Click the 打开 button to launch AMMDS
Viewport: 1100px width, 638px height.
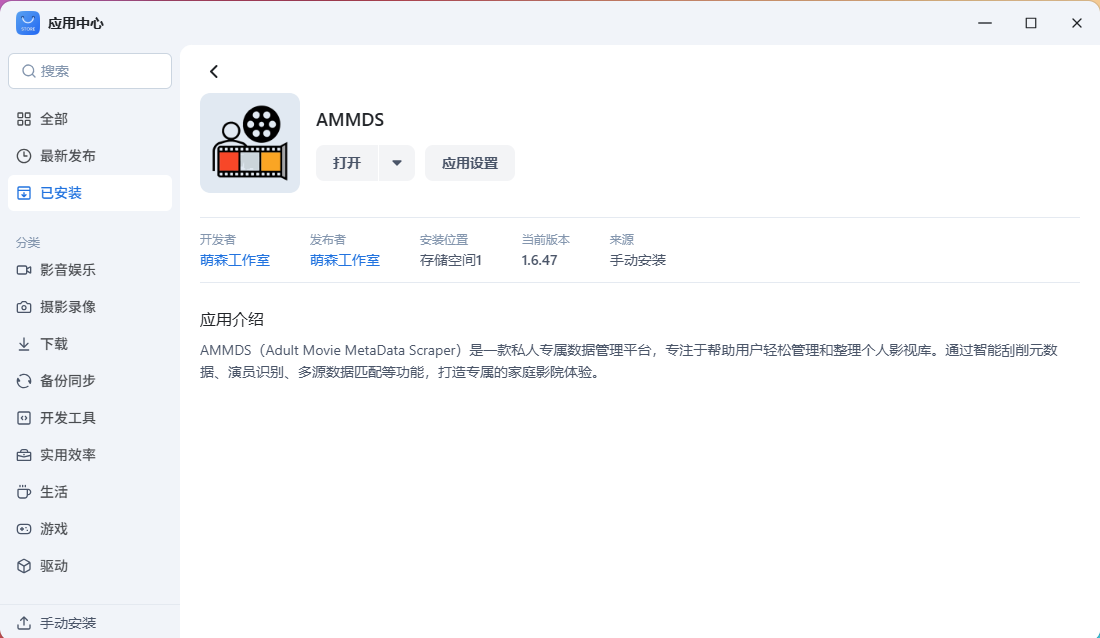(x=347, y=162)
